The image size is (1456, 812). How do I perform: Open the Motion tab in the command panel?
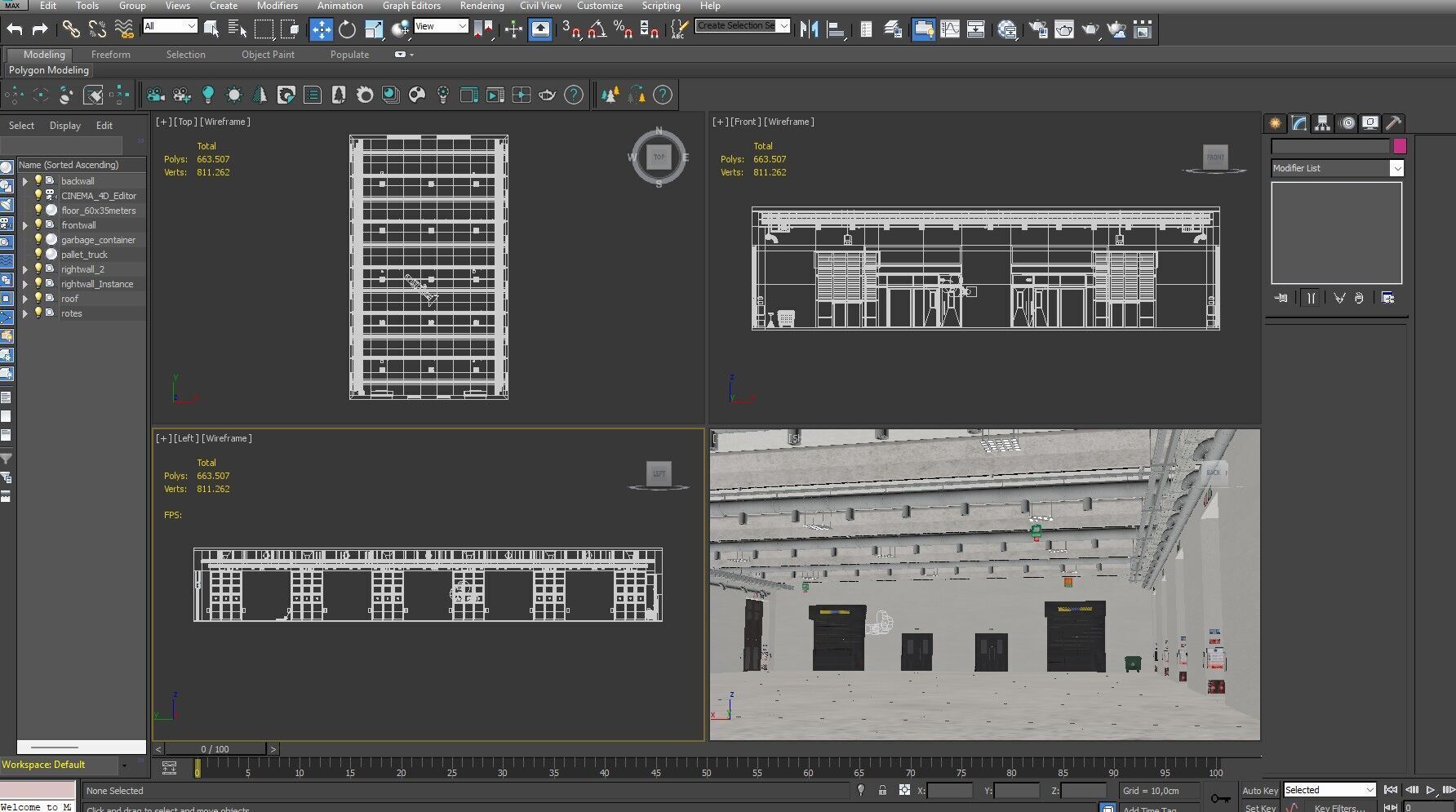pos(1347,123)
